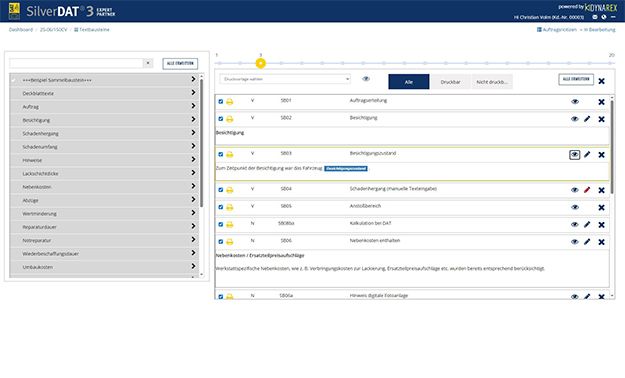
Task: Select the Druckbar filter tab
Action: 450,82
